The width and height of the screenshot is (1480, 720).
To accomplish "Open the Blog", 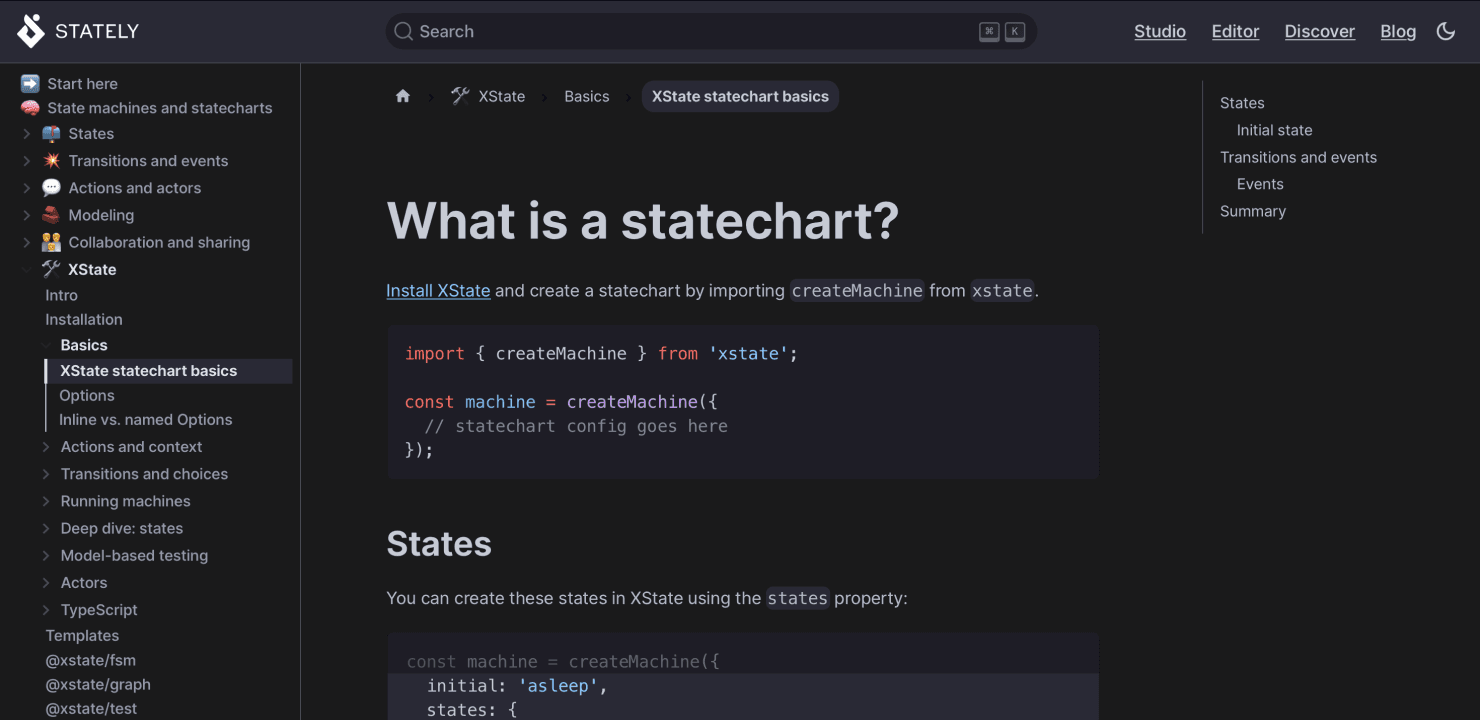I will pyautogui.click(x=1398, y=31).
